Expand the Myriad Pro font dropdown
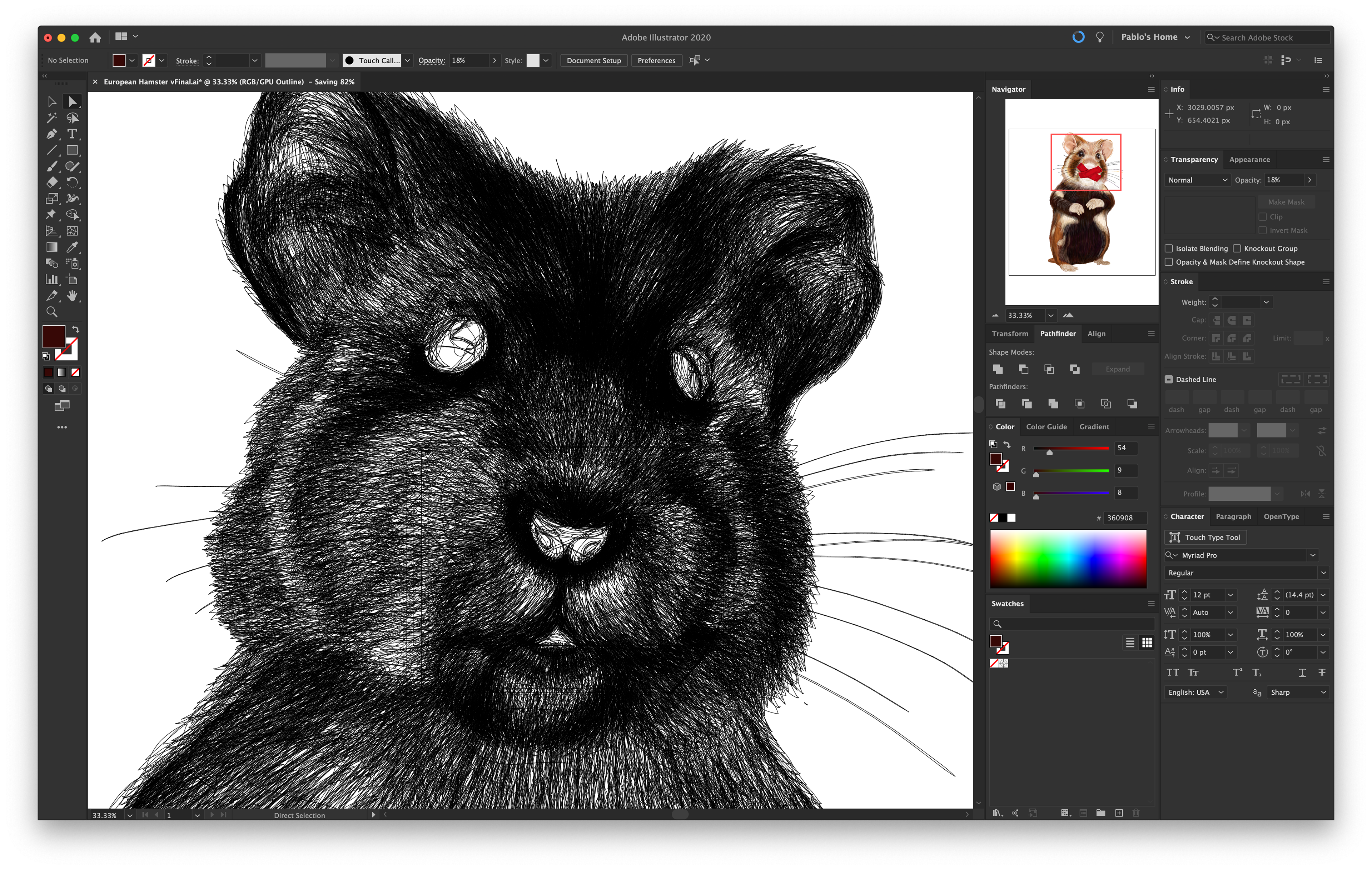The width and height of the screenshot is (1372, 870). tap(1313, 555)
